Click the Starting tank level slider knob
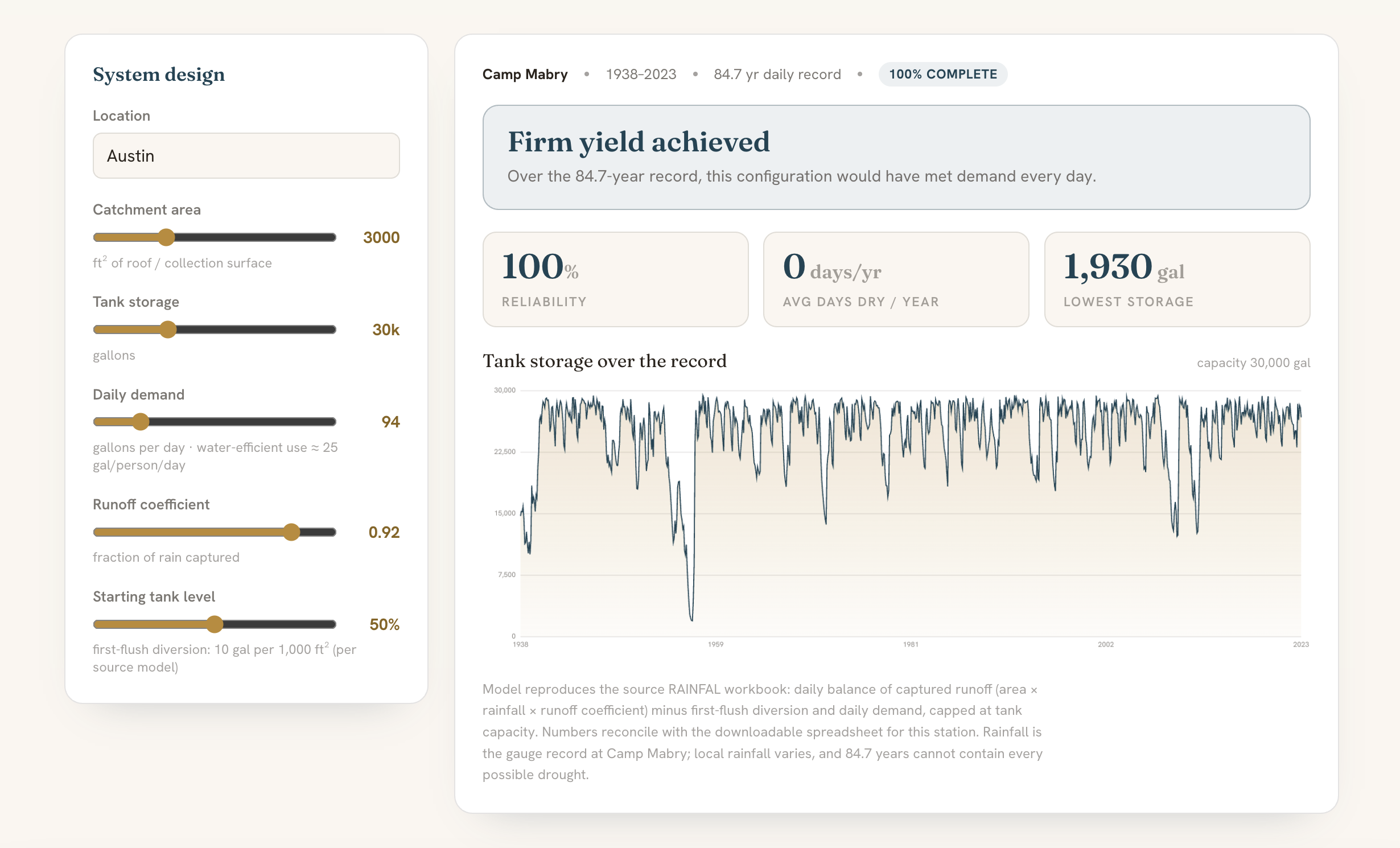The width and height of the screenshot is (1400, 848). [x=215, y=624]
